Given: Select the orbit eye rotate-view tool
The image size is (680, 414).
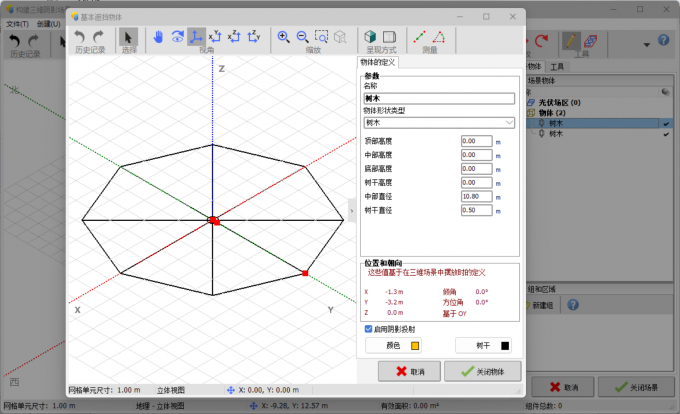Looking at the screenshot, I should tap(177, 37).
